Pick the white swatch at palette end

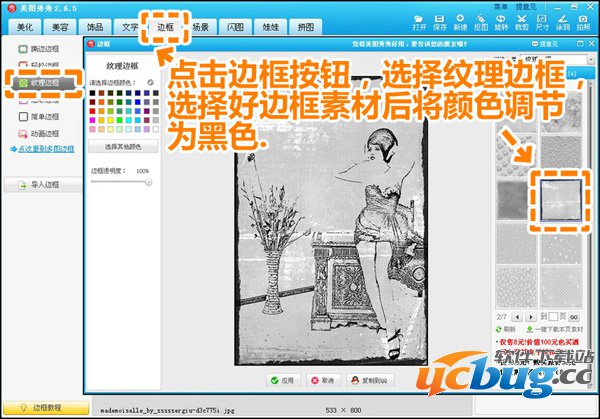pos(155,129)
